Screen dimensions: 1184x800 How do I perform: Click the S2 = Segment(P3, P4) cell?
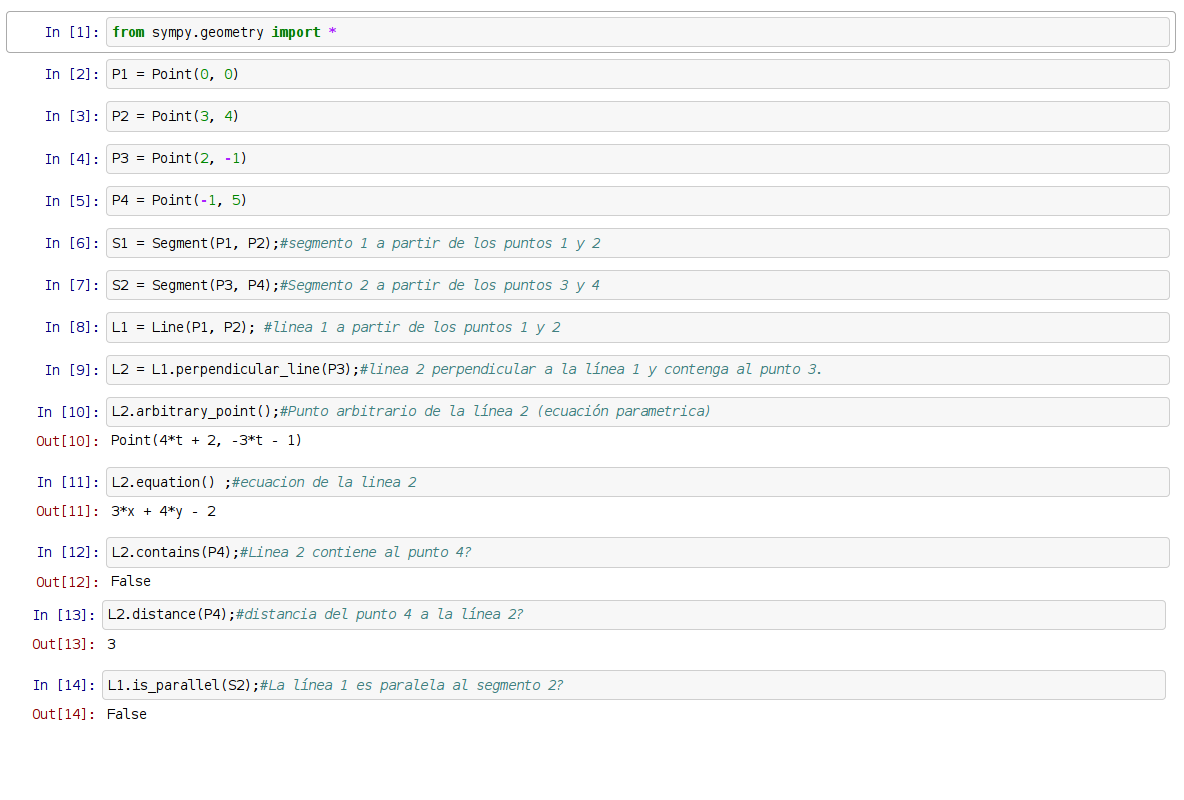[x=638, y=285]
